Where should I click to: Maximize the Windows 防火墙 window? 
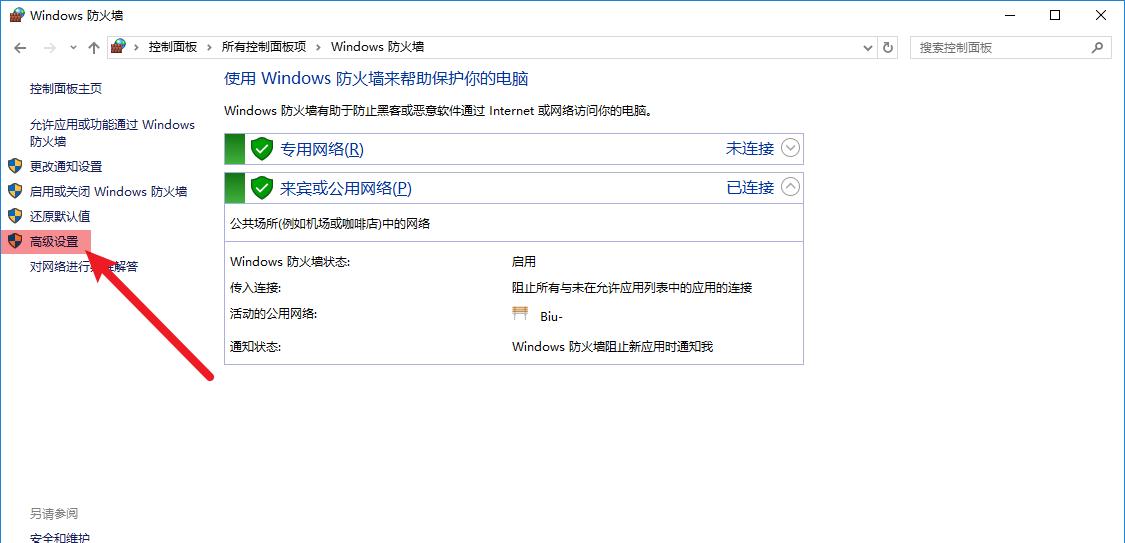(x=1055, y=16)
